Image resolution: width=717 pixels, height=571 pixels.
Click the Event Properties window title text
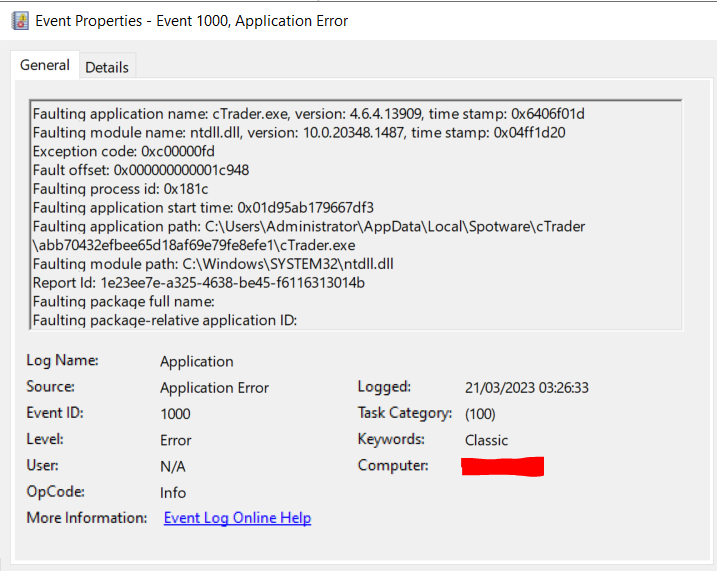192,21
